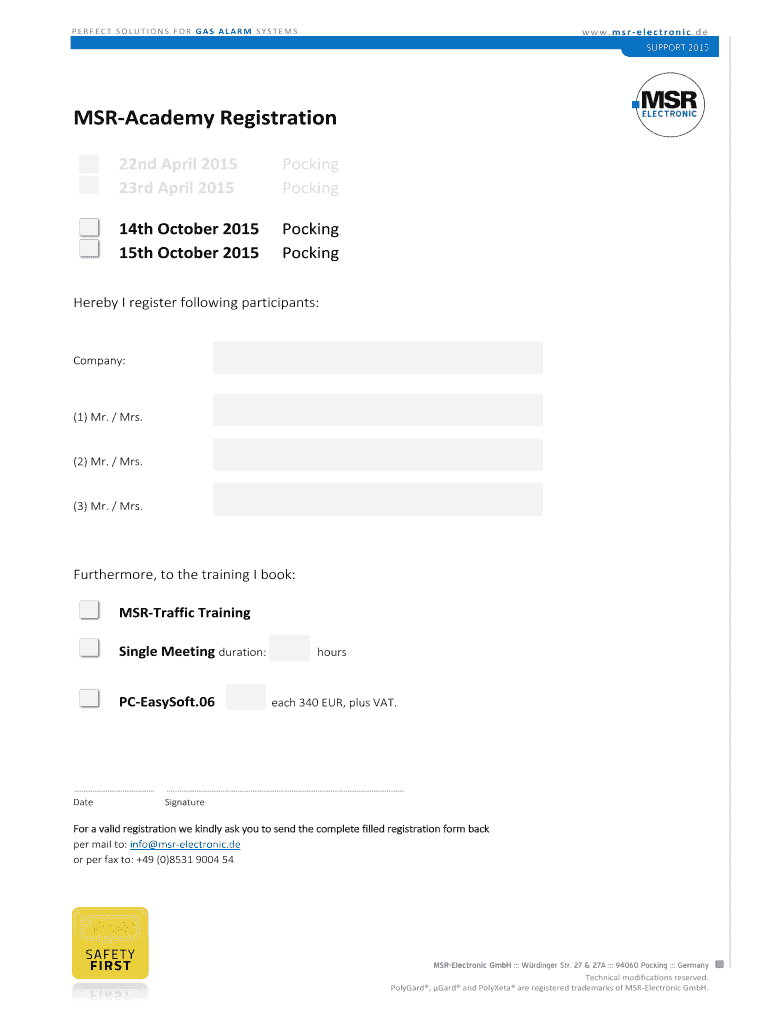Focus the (1) Mr. / Mrs. name field

(377, 410)
